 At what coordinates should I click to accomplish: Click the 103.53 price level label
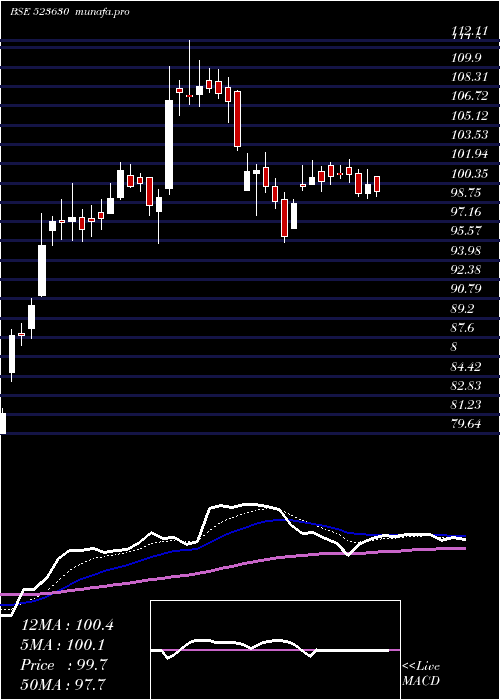(469, 135)
